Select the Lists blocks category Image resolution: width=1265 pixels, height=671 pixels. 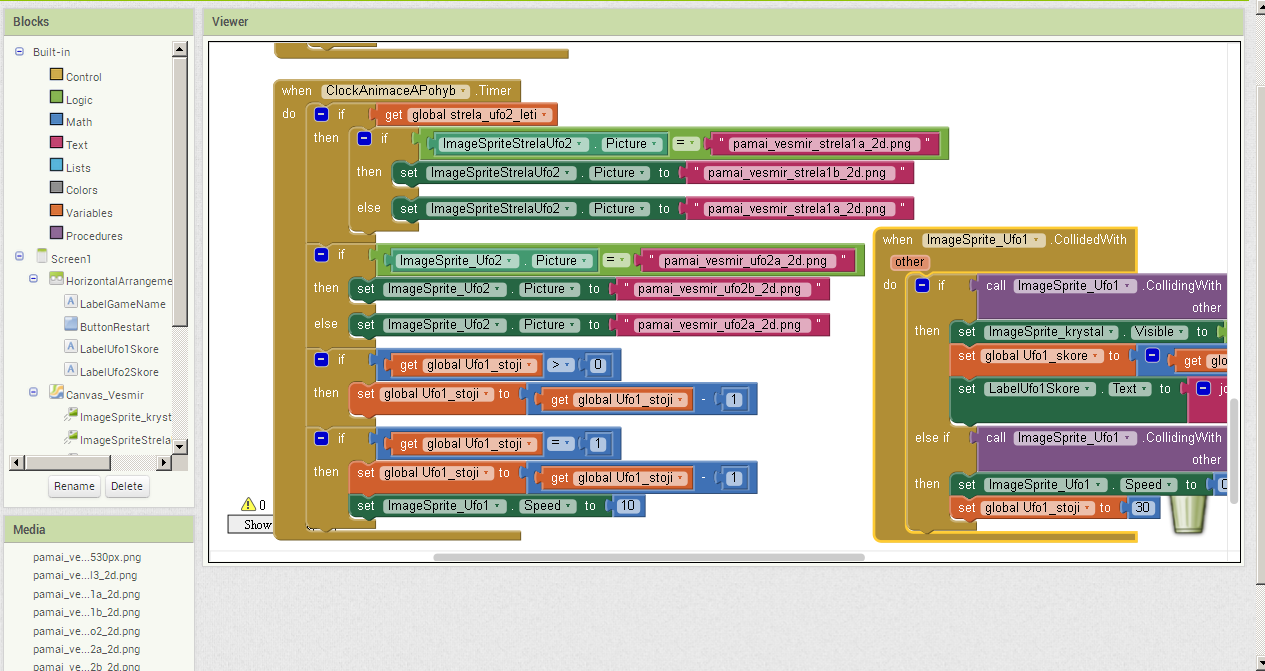[x=70, y=168]
